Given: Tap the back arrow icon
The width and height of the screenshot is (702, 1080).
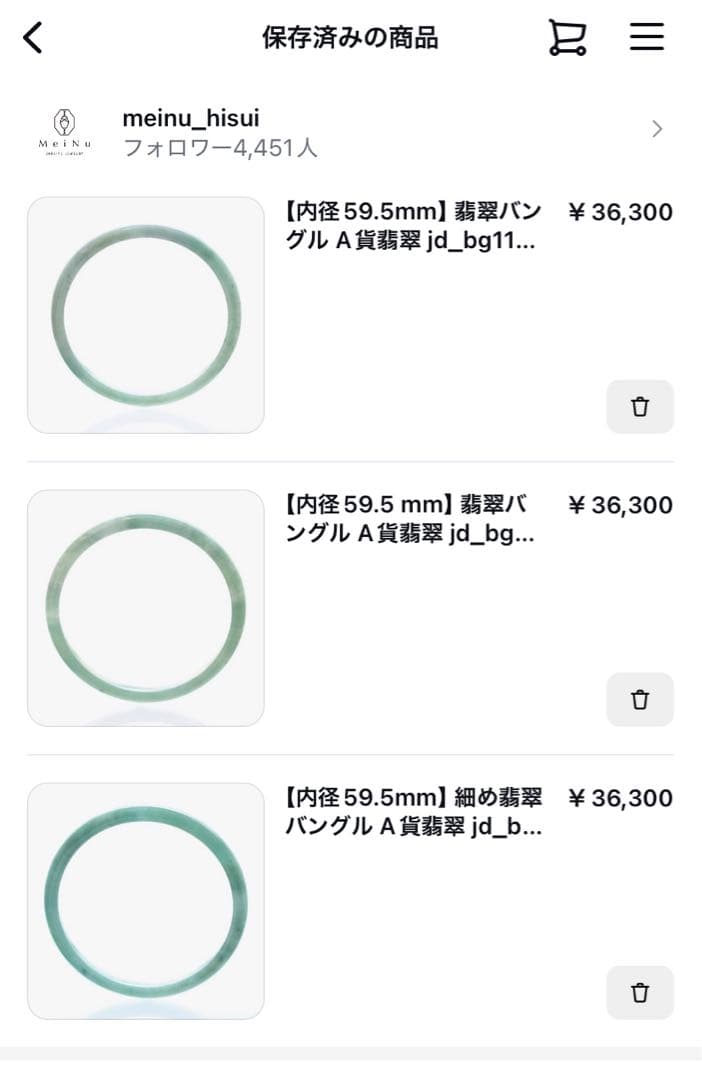Looking at the screenshot, I should pos(33,36).
